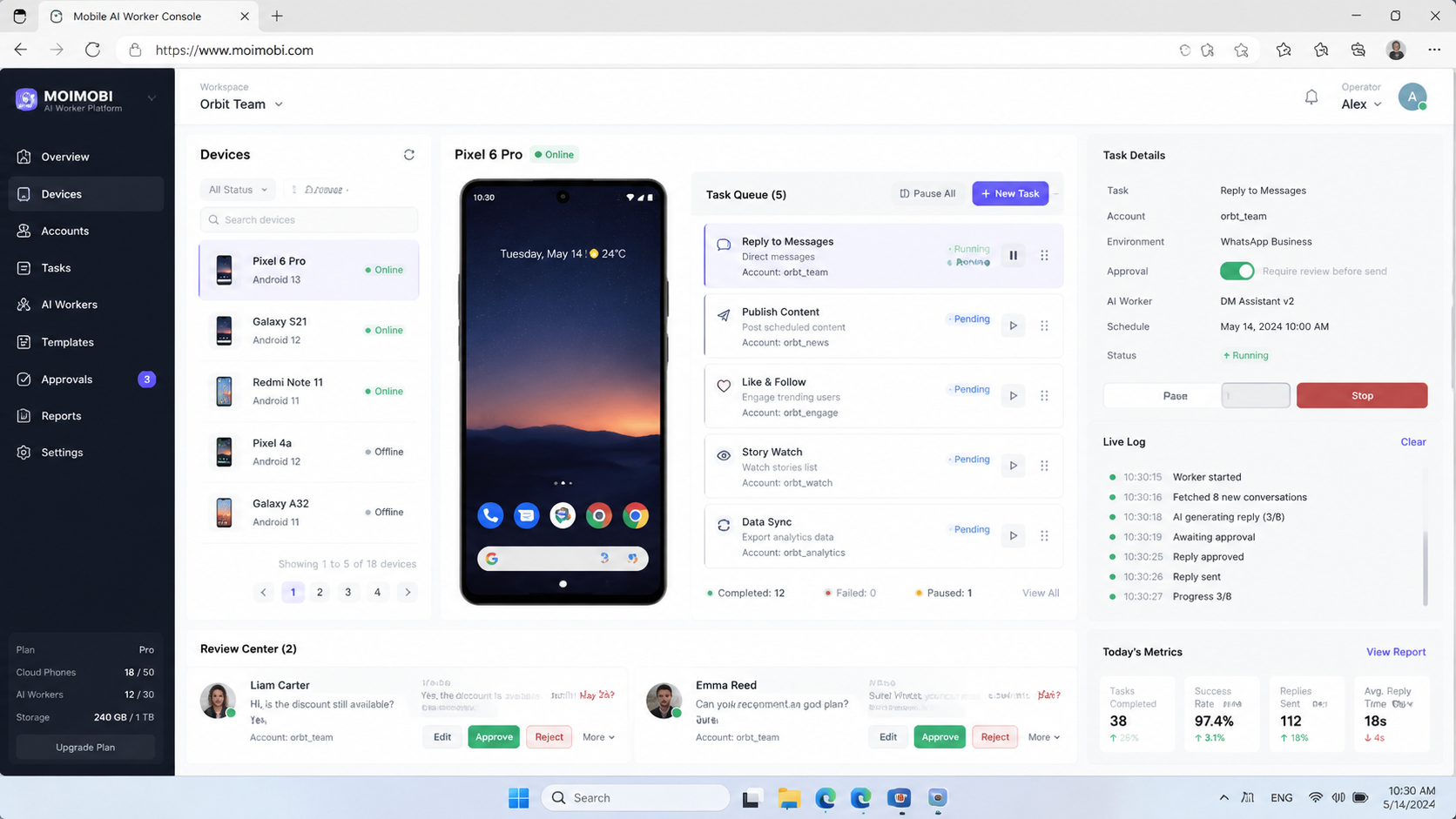Approve Liam Carter's reply
The height and width of the screenshot is (819, 1456).
(x=494, y=737)
